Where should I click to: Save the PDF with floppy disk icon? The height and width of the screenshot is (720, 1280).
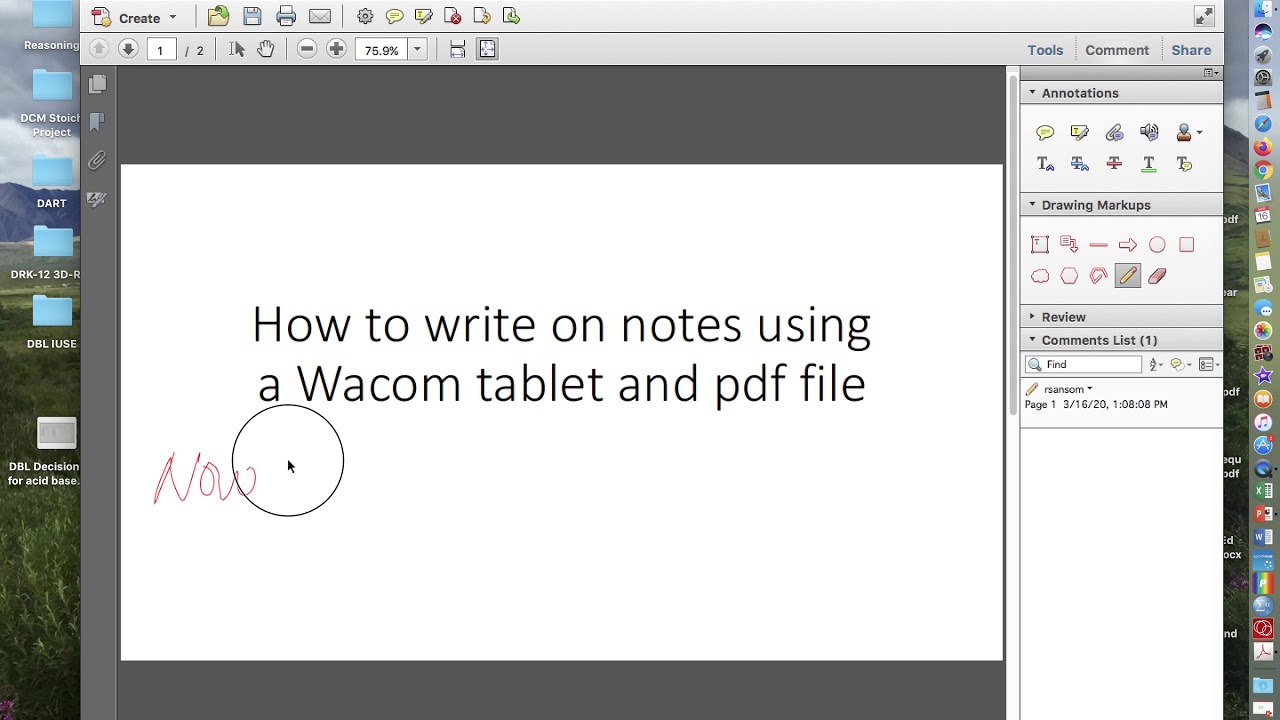pos(252,16)
